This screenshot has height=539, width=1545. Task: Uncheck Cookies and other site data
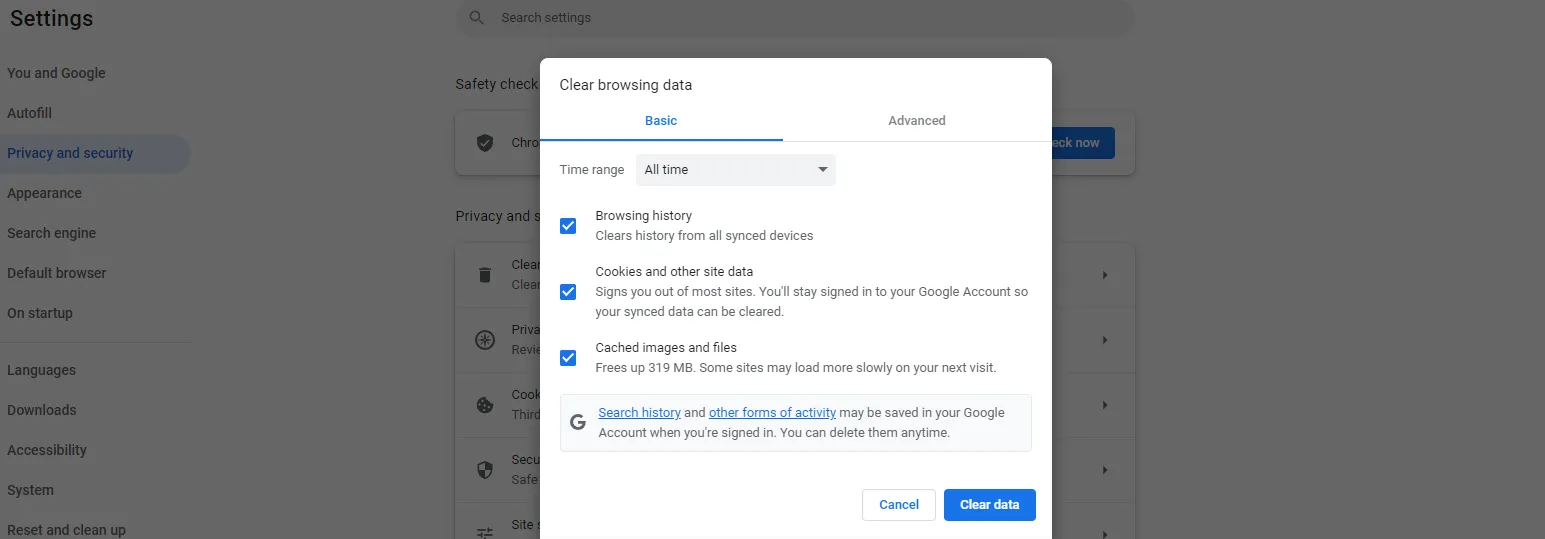point(568,292)
